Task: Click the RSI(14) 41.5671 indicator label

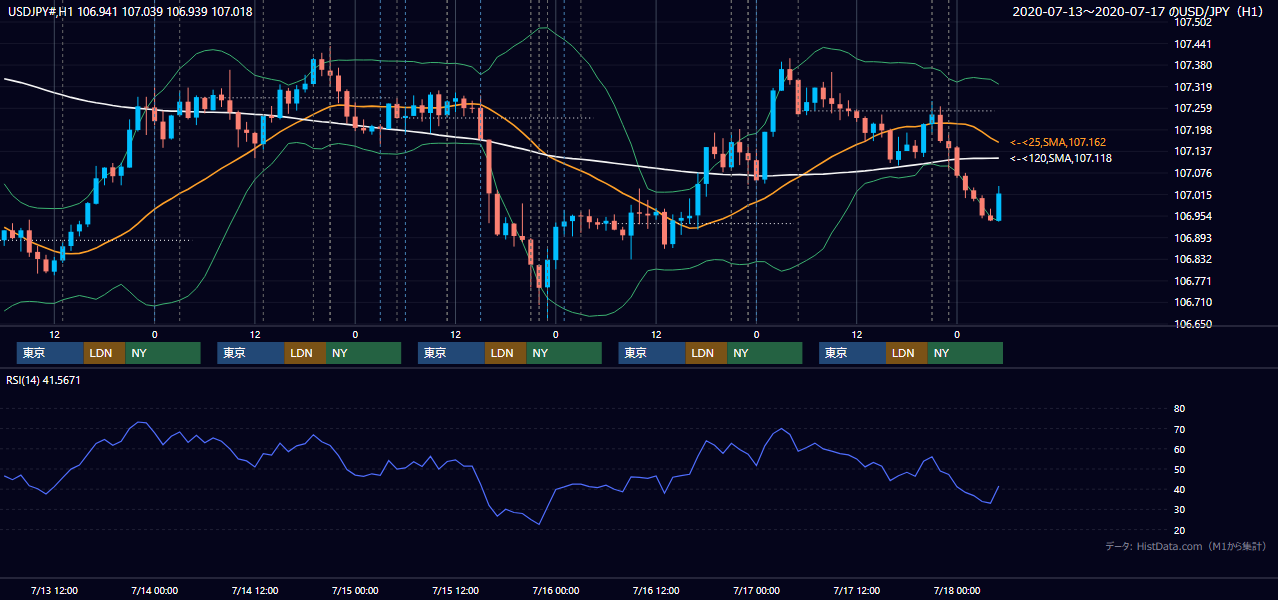Action: point(44,380)
